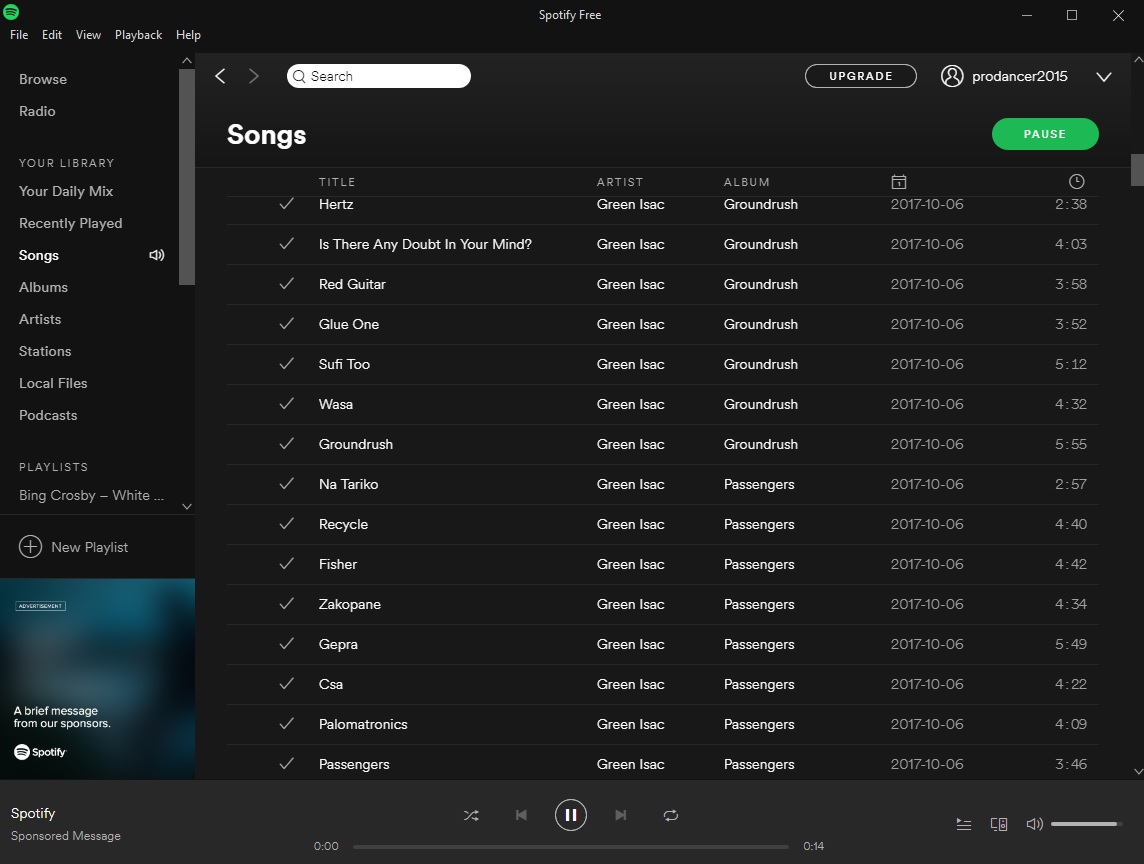The width and height of the screenshot is (1144, 864).
Task: Open the devices available menu
Action: (998, 824)
